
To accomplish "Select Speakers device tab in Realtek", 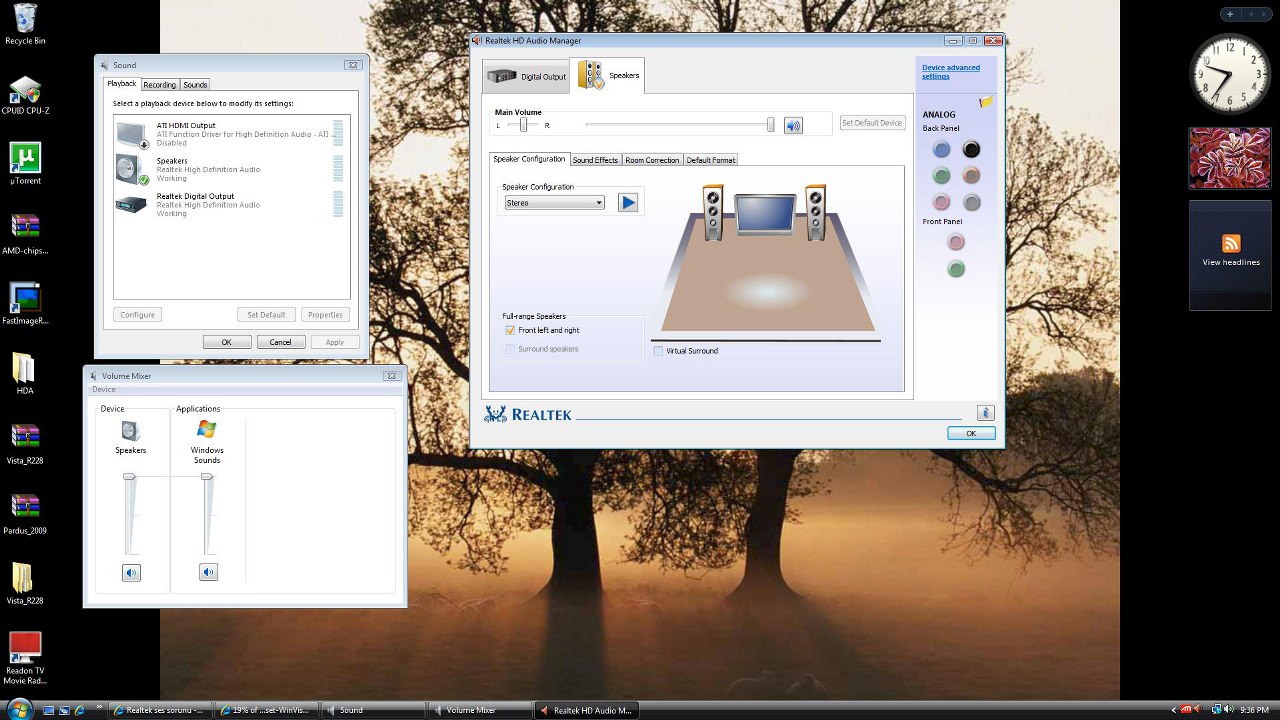I will (x=609, y=75).
